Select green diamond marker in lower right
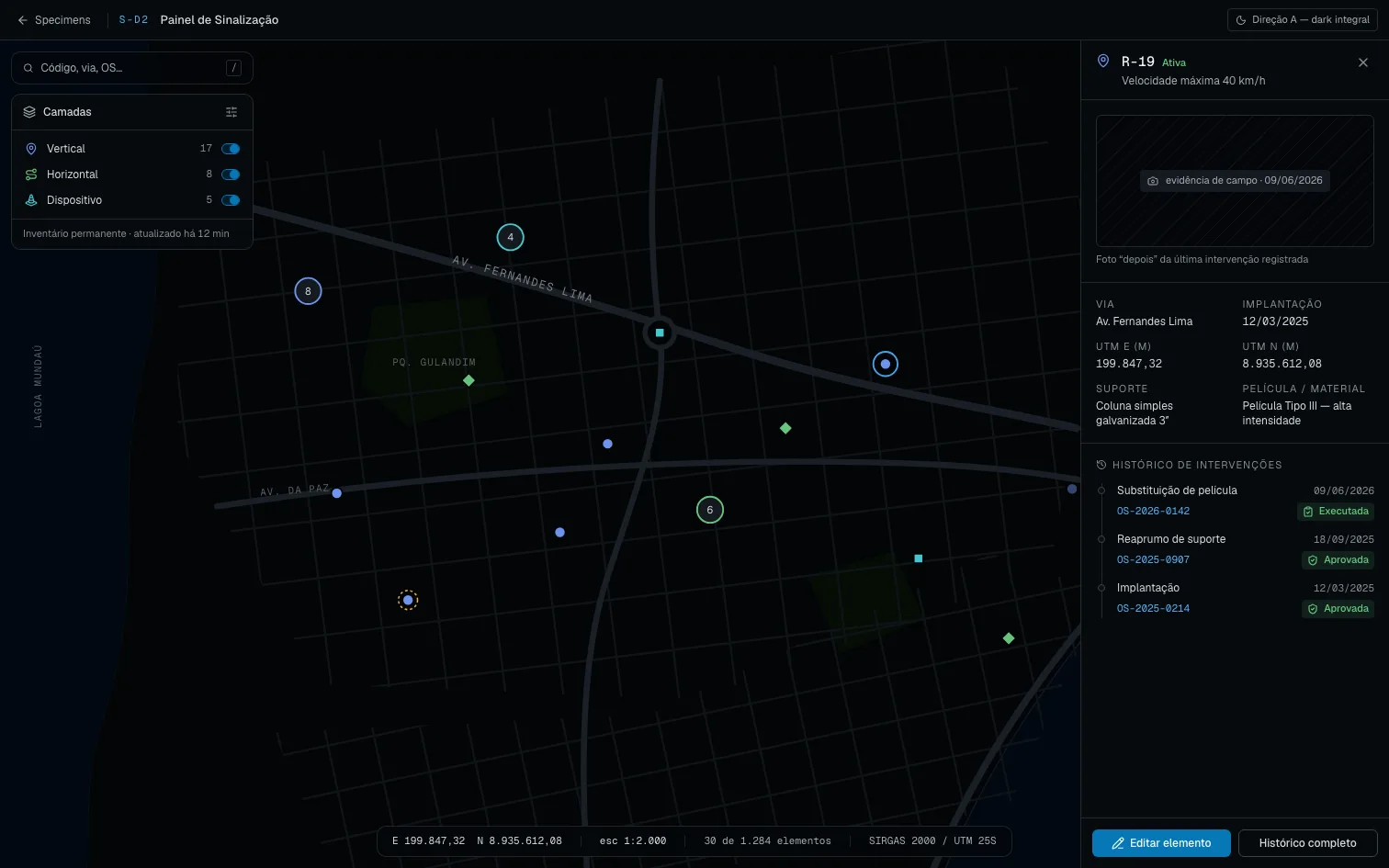The height and width of the screenshot is (868, 1389). (x=1009, y=638)
